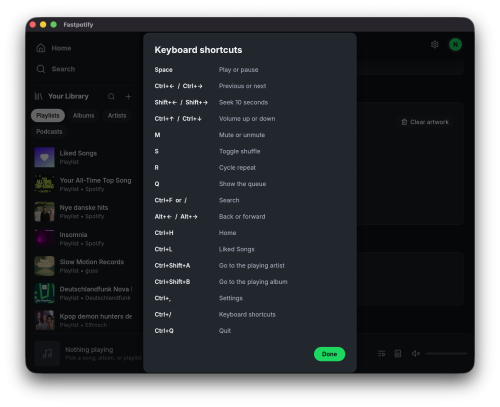The width and height of the screenshot is (500, 407).
Task: Select the Albums filter chip
Action: 83,115
